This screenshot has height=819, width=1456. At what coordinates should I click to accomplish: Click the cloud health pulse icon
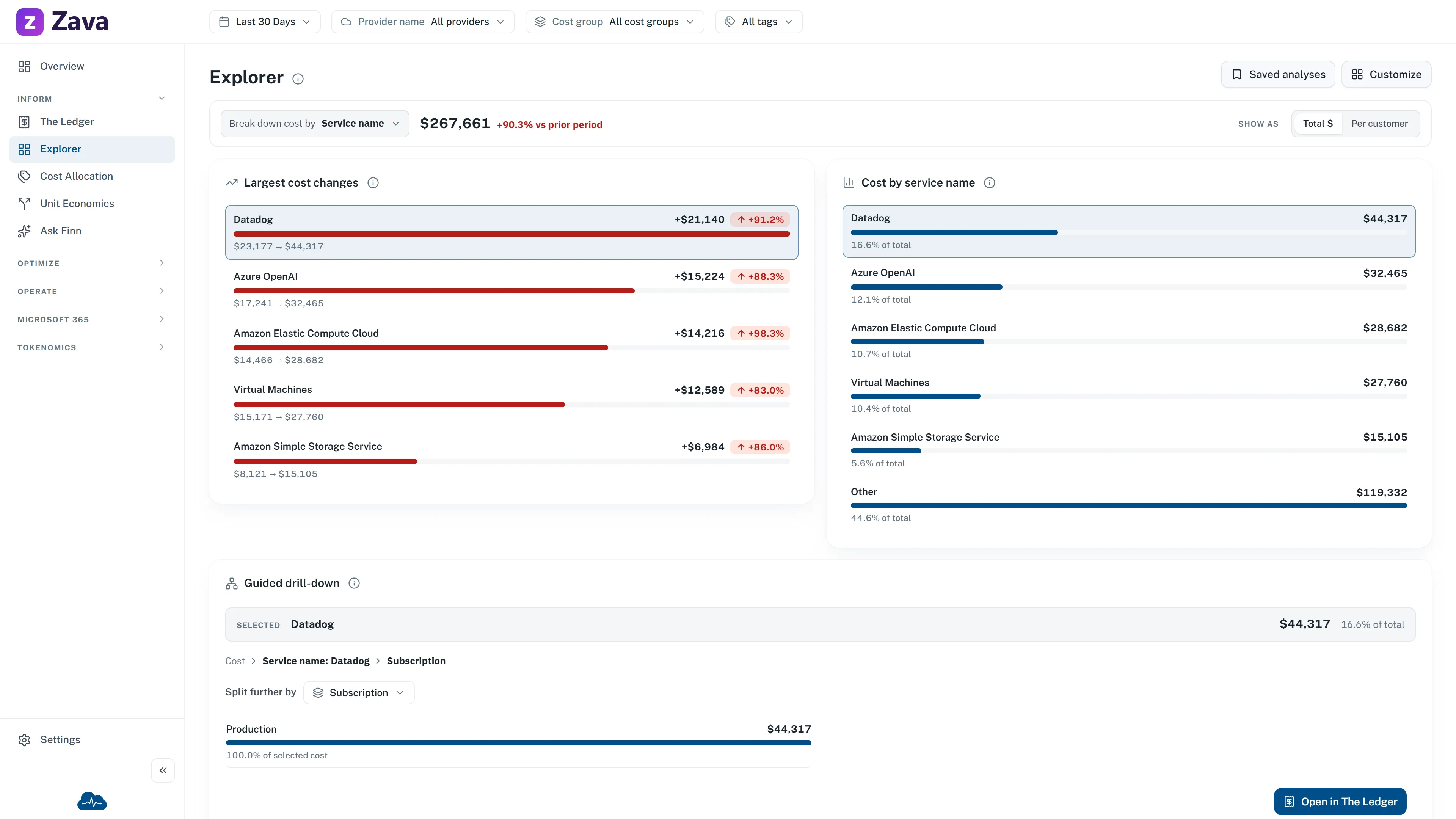92,801
